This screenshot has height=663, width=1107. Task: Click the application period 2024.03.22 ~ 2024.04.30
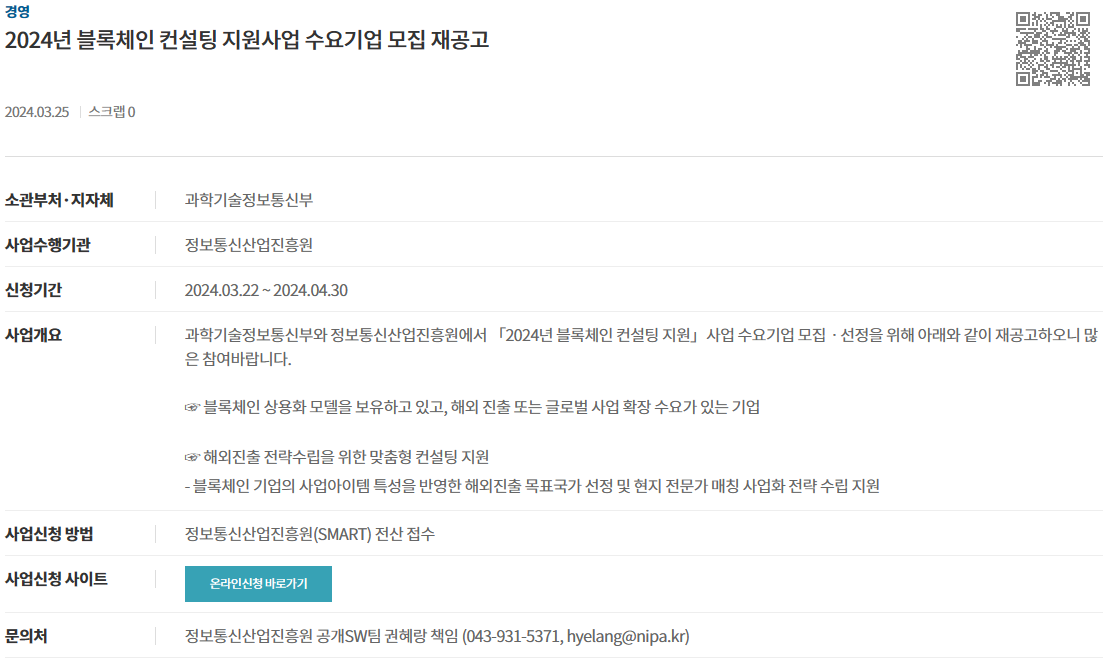[x=266, y=290]
